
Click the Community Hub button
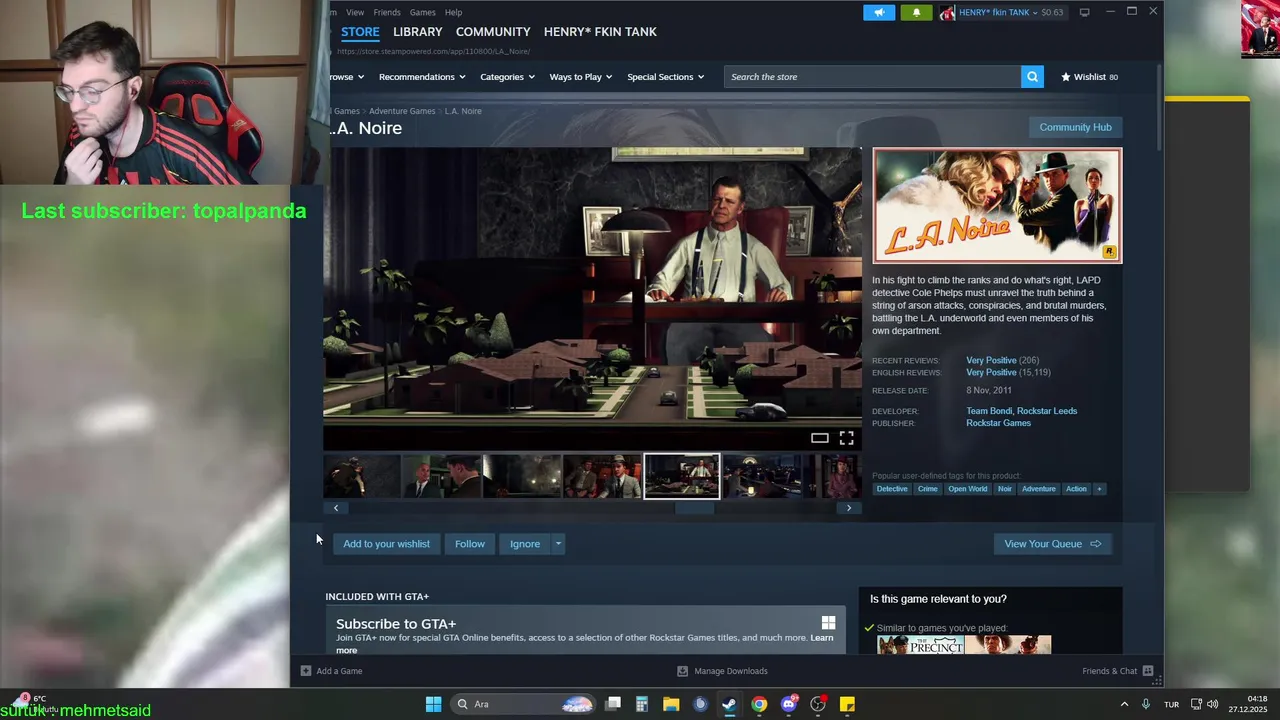(x=1075, y=127)
